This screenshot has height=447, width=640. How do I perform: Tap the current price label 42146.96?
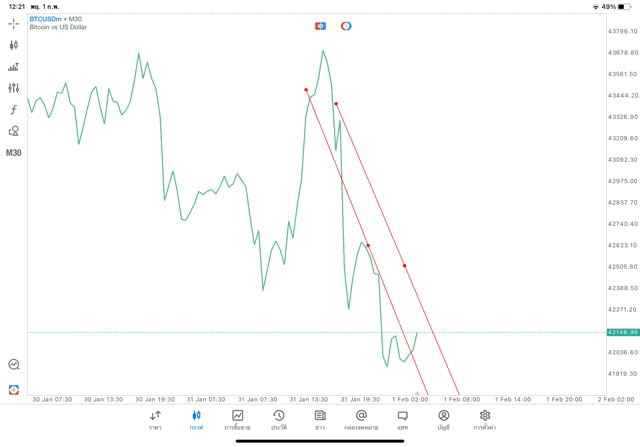622,332
